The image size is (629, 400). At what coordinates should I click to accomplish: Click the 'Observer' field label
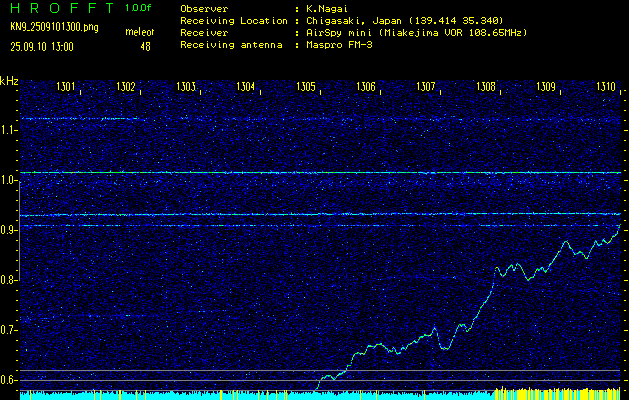click(204, 8)
